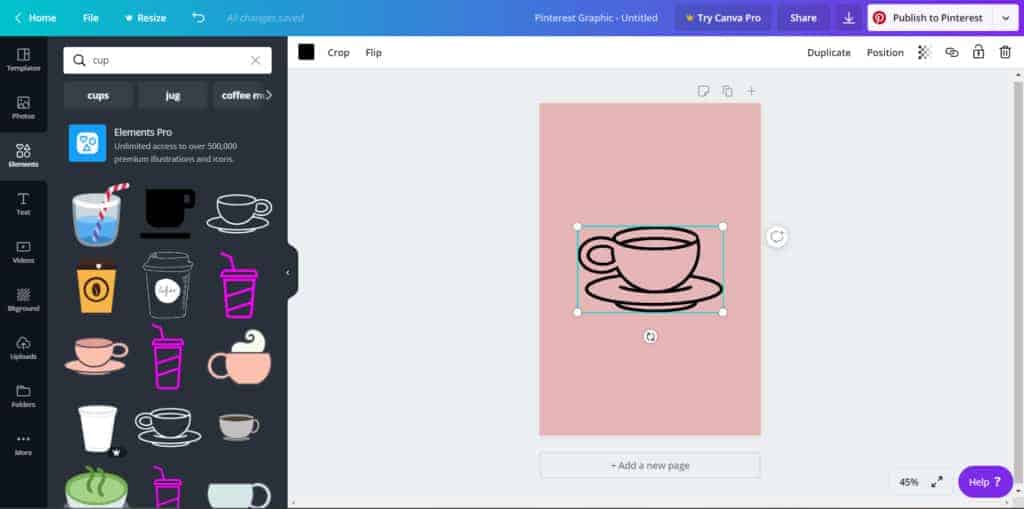Click the rotate handle below the cup
Image resolution: width=1024 pixels, height=509 pixels.
point(650,337)
